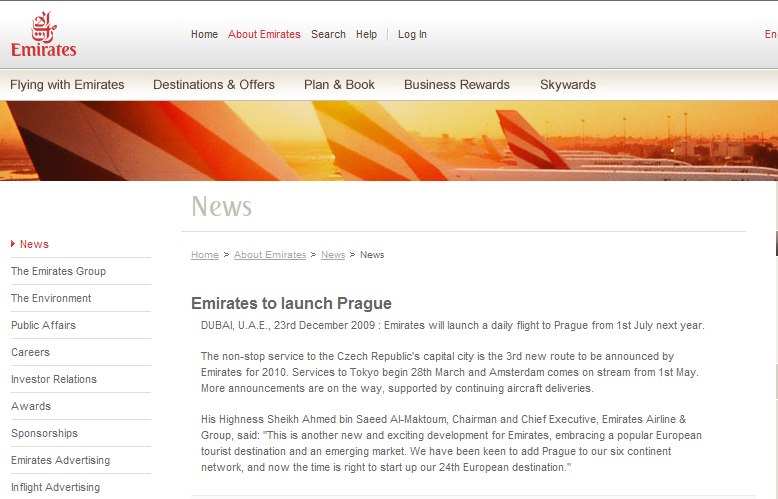Click the Emirates logo
Viewport: 778px width, 499px height.
44,34
